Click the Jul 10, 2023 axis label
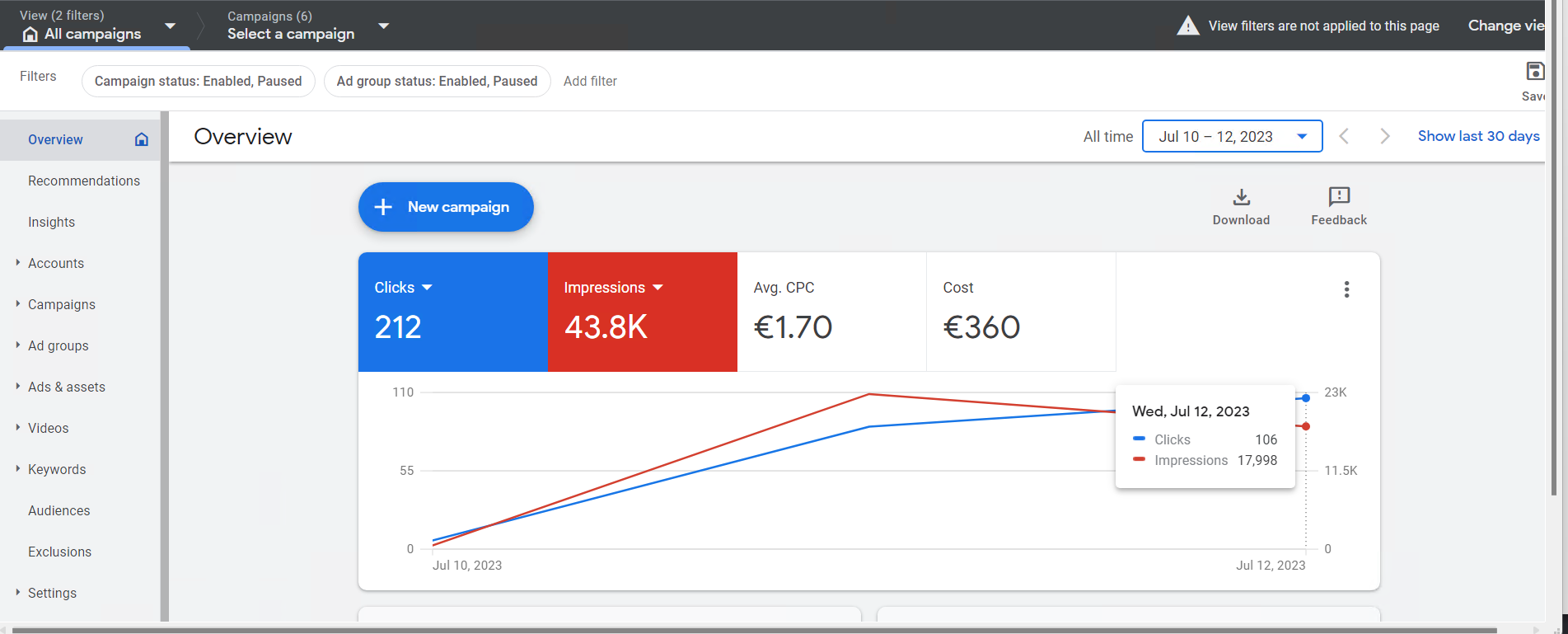Viewport: 1568px width, 634px height. click(x=467, y=566)
